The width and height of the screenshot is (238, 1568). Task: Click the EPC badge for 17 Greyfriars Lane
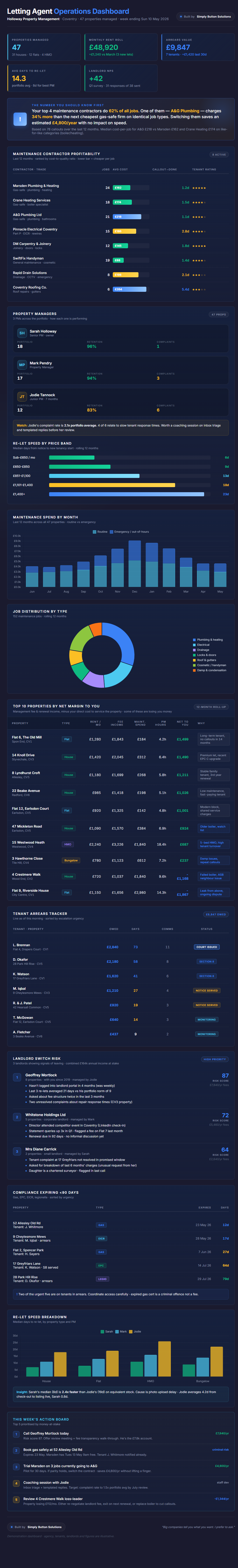click(101, 1265)
